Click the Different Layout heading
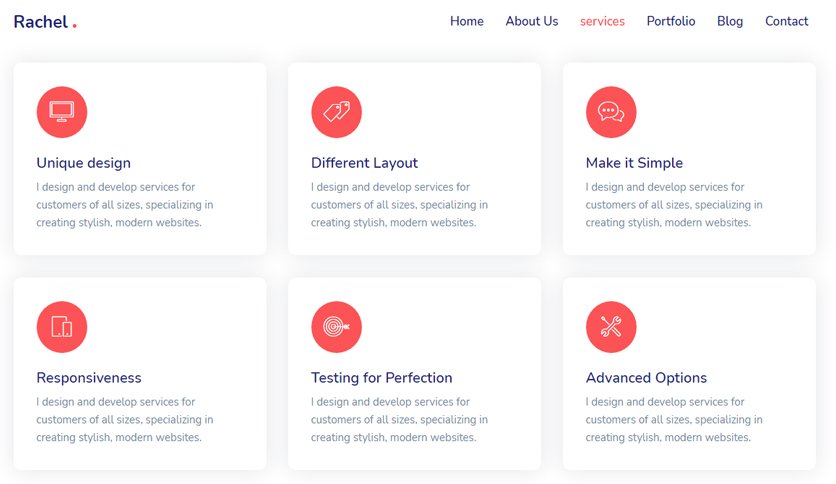 tap(365, 163)
